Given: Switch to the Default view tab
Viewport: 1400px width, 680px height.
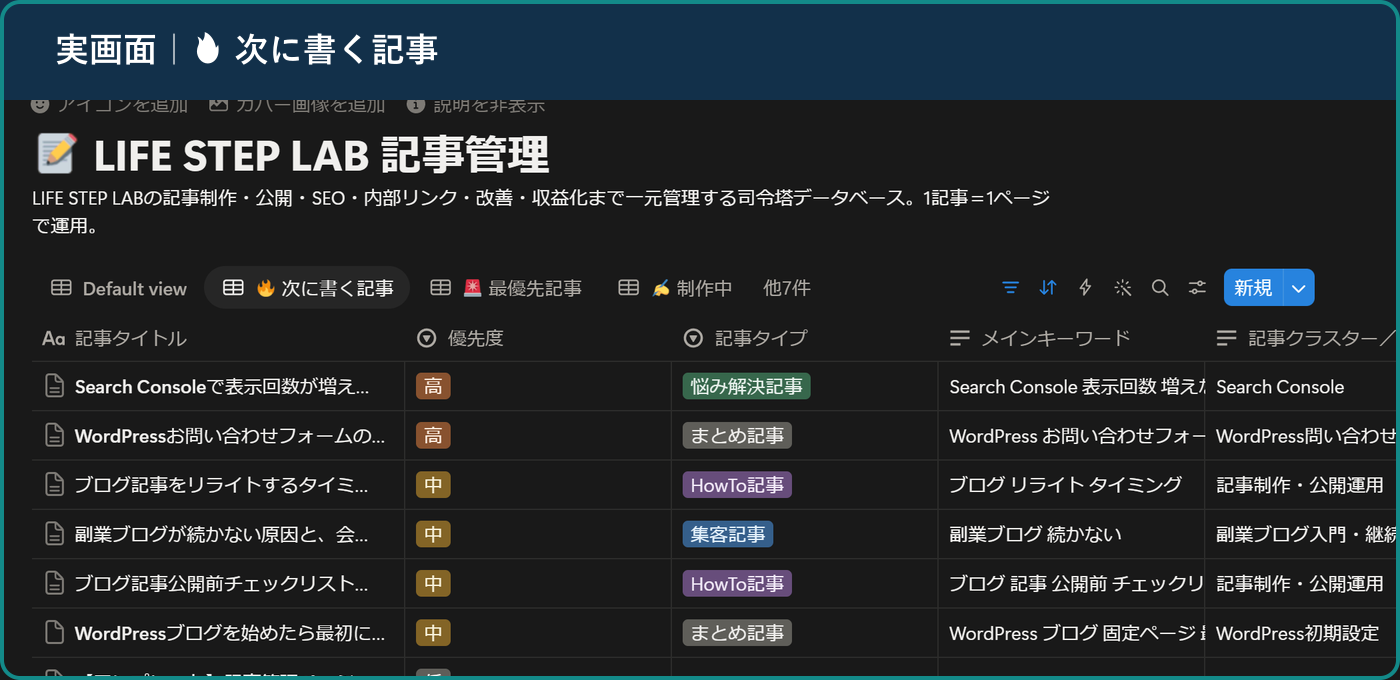Looking at the screenshot, I should tap(119, 288).
